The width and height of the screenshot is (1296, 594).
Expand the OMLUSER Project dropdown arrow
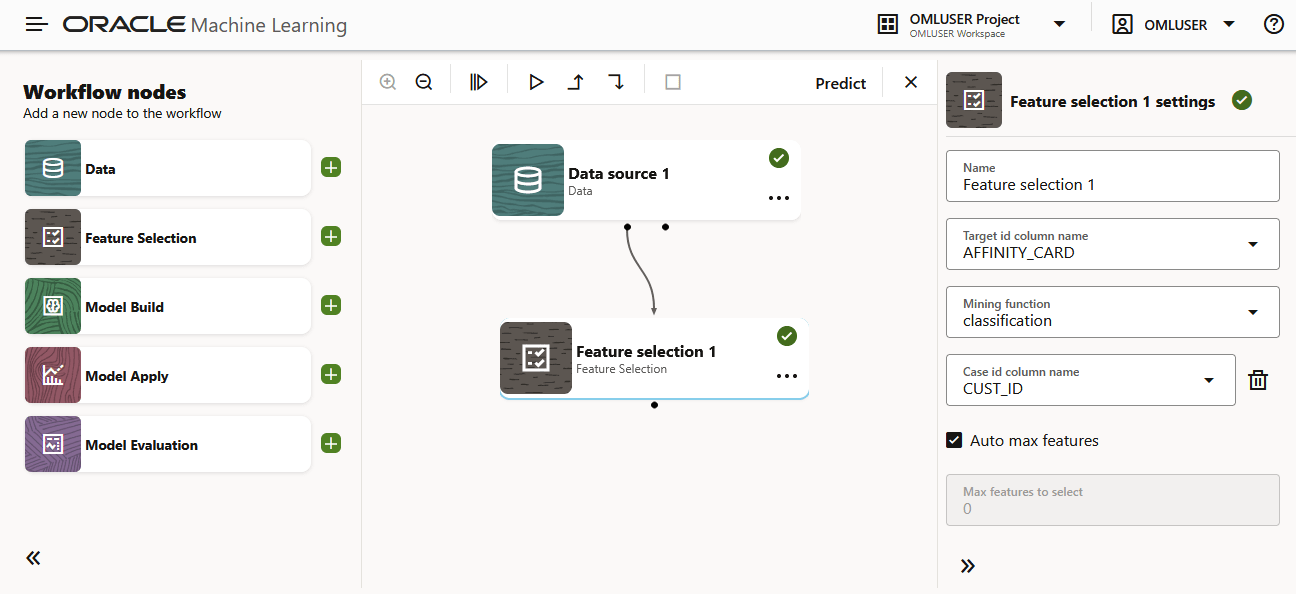click(x=1059, y=25)
